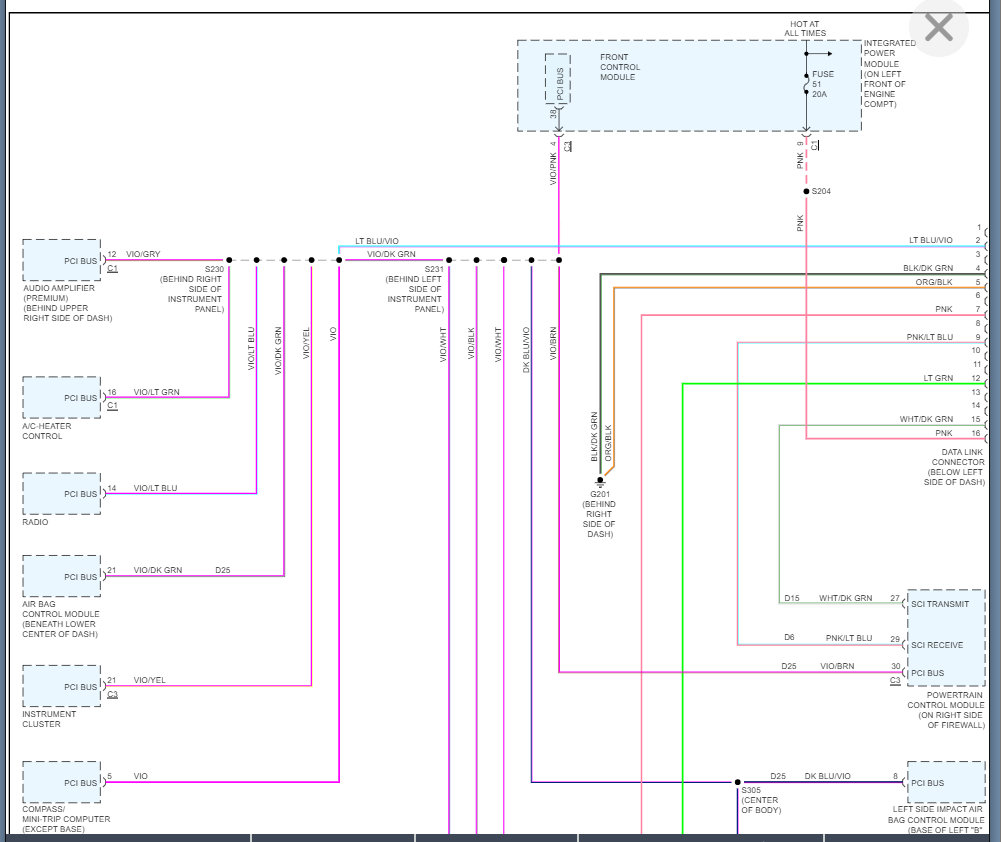The image size is (1001, 842).
Task: Click the LT GRN label at connector pin 12
Action: (x=938, y=378)
